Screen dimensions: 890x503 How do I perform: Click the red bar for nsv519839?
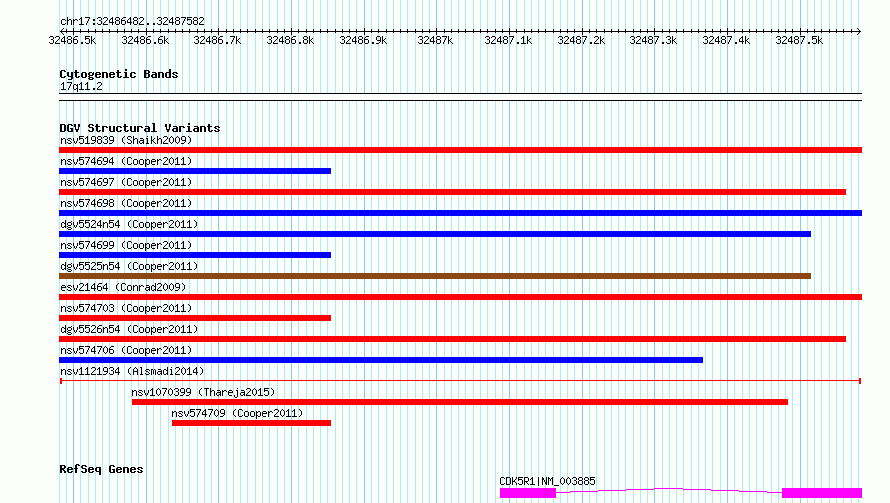pyautogui.click(x=460, y=150)
